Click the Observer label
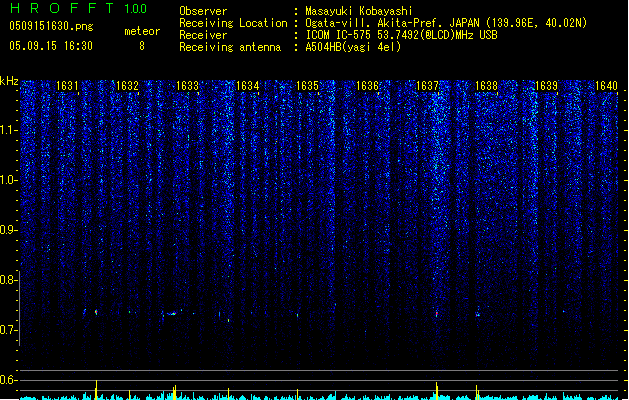Screen dimensions: 629x400 [x=203, y=11]
